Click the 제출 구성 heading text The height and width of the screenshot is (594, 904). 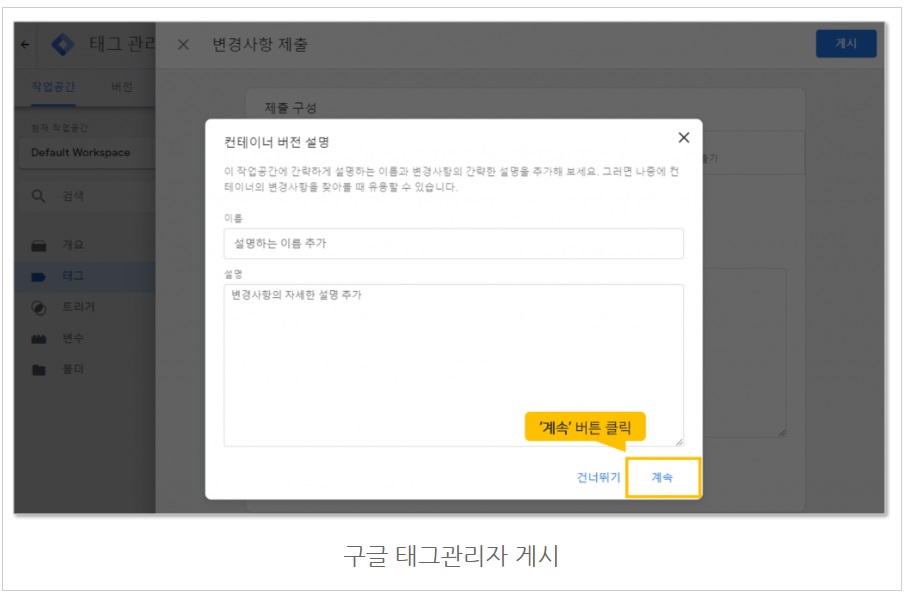point(291,108)
